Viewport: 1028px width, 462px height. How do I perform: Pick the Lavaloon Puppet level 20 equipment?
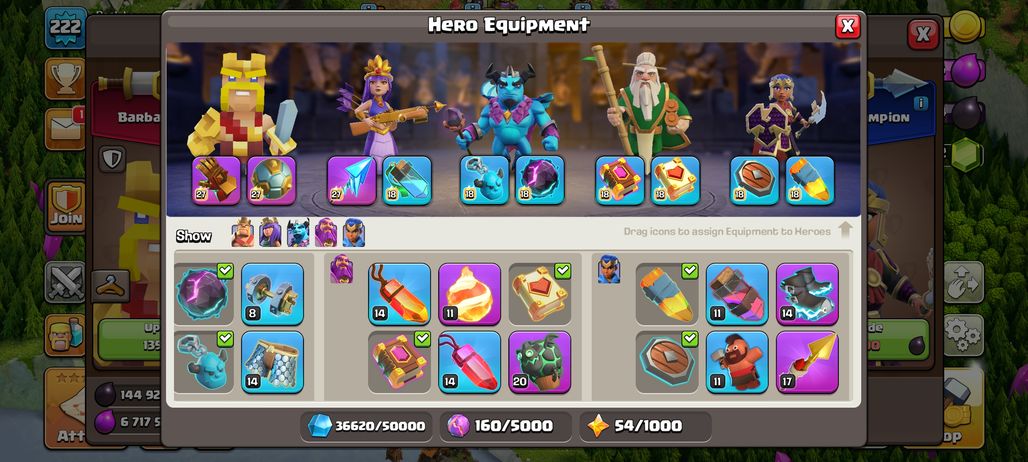coord(540,362)
